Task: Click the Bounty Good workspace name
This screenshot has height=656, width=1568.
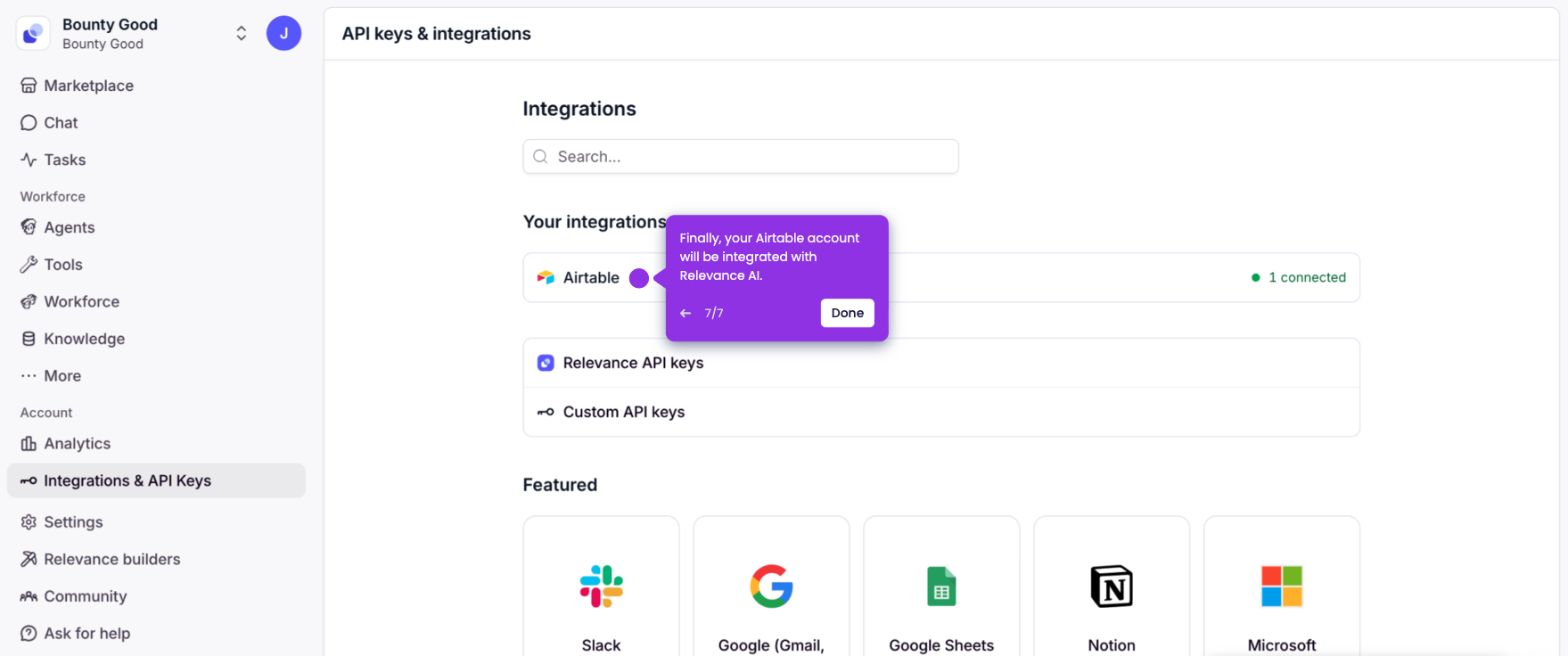Action: [x=110, y=24]
